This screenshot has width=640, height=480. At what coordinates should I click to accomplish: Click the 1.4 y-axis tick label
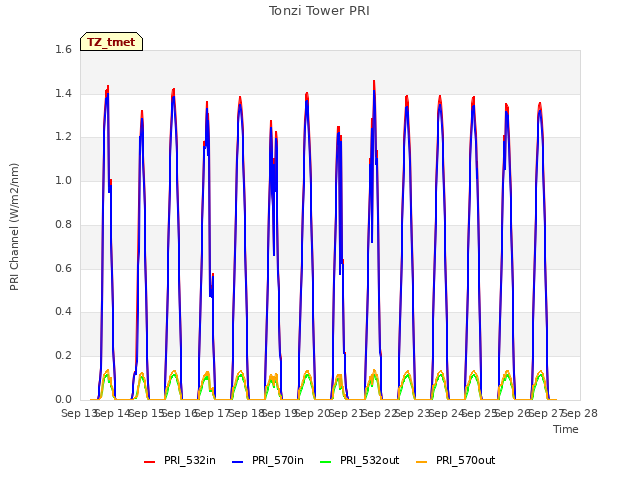coord(63,93)
